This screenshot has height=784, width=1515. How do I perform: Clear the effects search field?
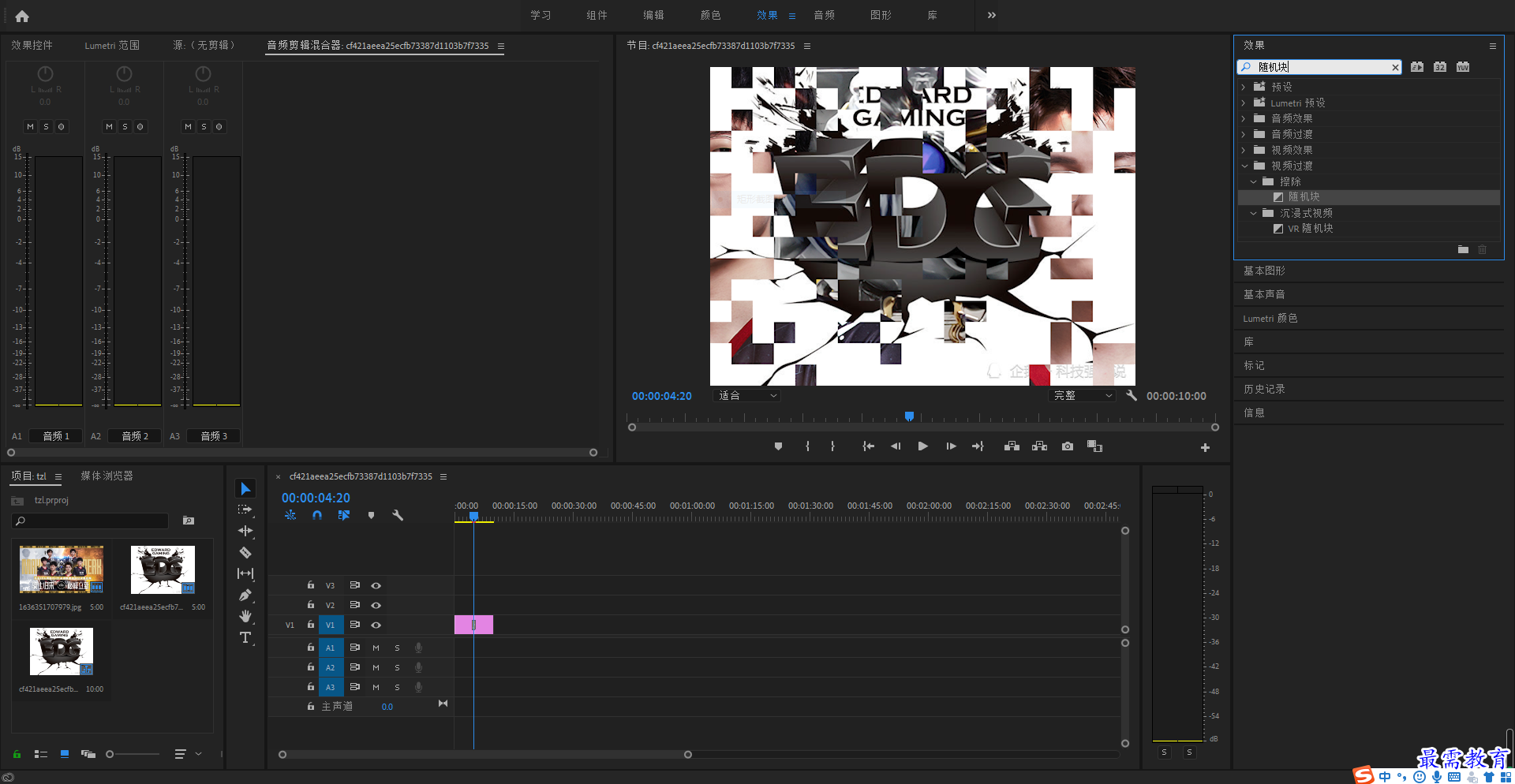tap(1395, 68)
